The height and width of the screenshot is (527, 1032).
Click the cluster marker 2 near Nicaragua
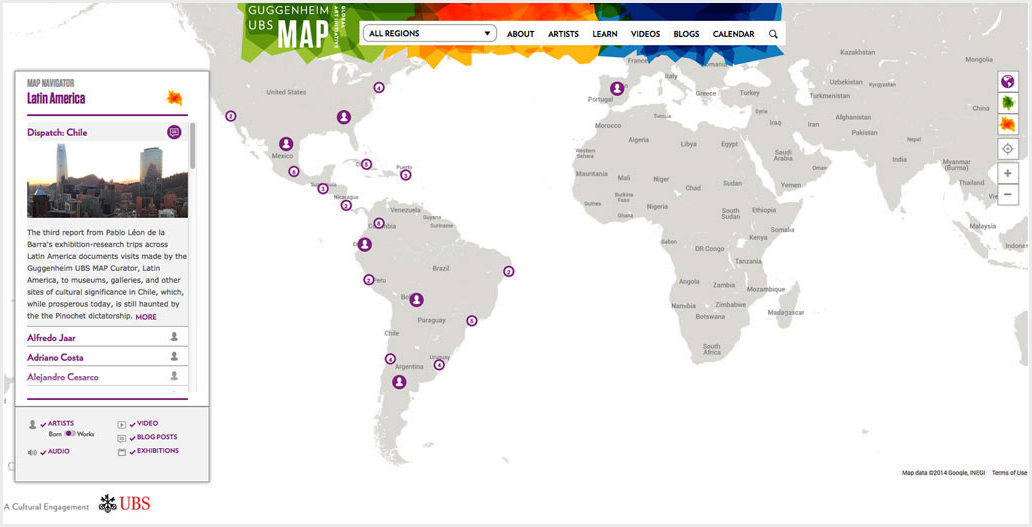[x=346, y=205]
